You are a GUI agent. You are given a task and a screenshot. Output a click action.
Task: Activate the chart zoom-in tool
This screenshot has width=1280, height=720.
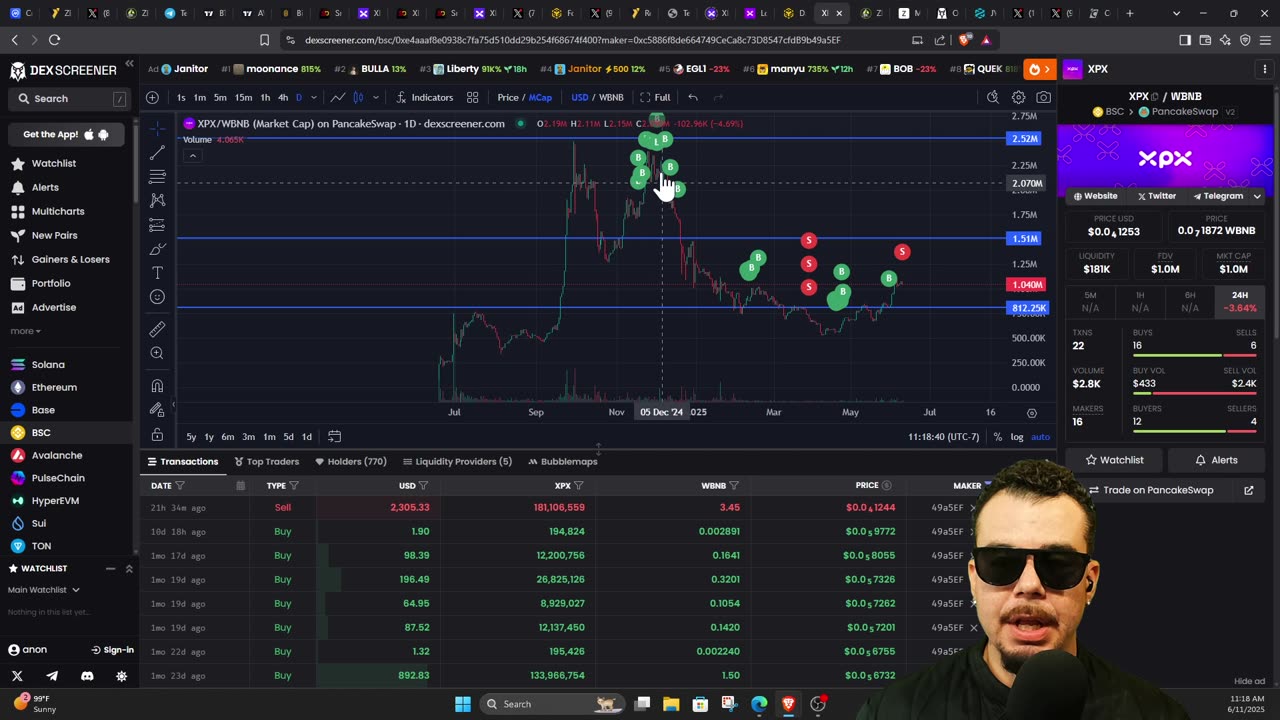pyautogui.click(x=157, y=353)
